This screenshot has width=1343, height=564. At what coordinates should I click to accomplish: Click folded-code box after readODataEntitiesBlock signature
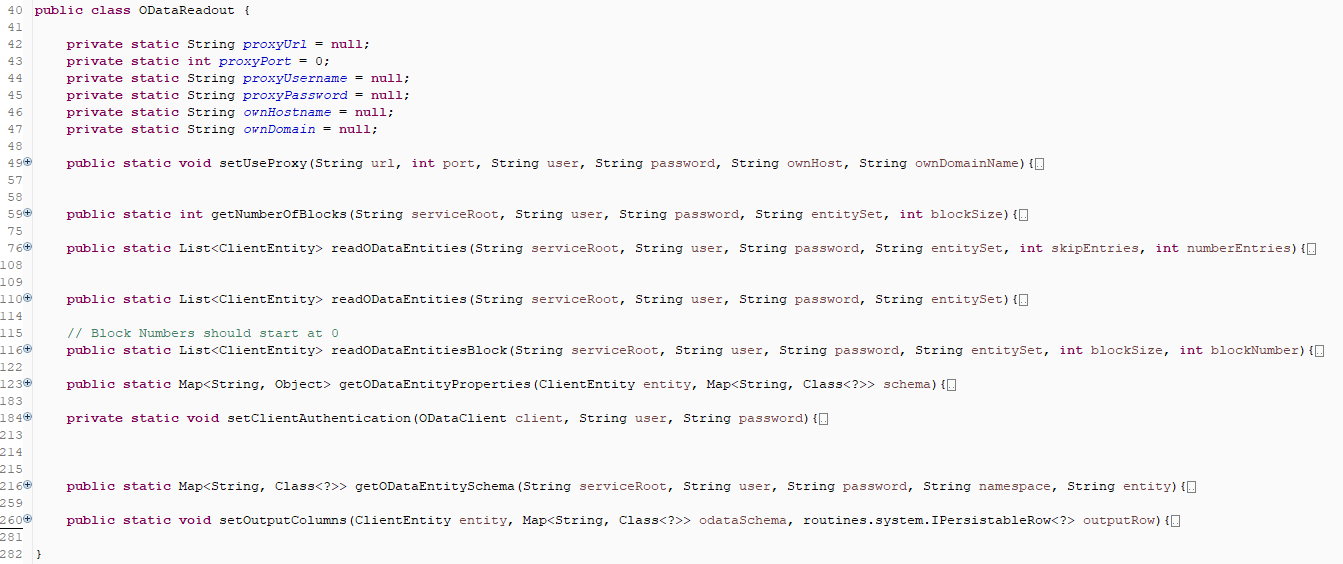[x=1320, y=351]
